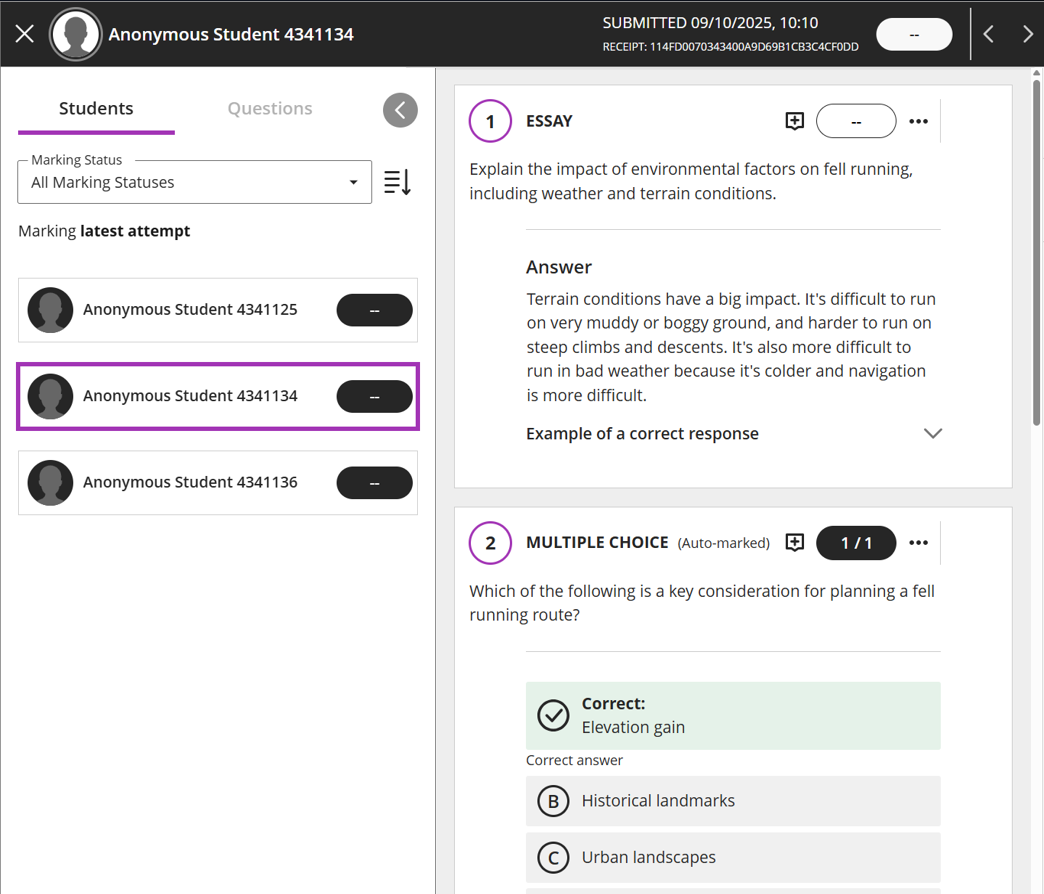Viewport: 1044px width, 894px height.
Task: Click the essay question 1 mark field
Action: tap(856, 121)
